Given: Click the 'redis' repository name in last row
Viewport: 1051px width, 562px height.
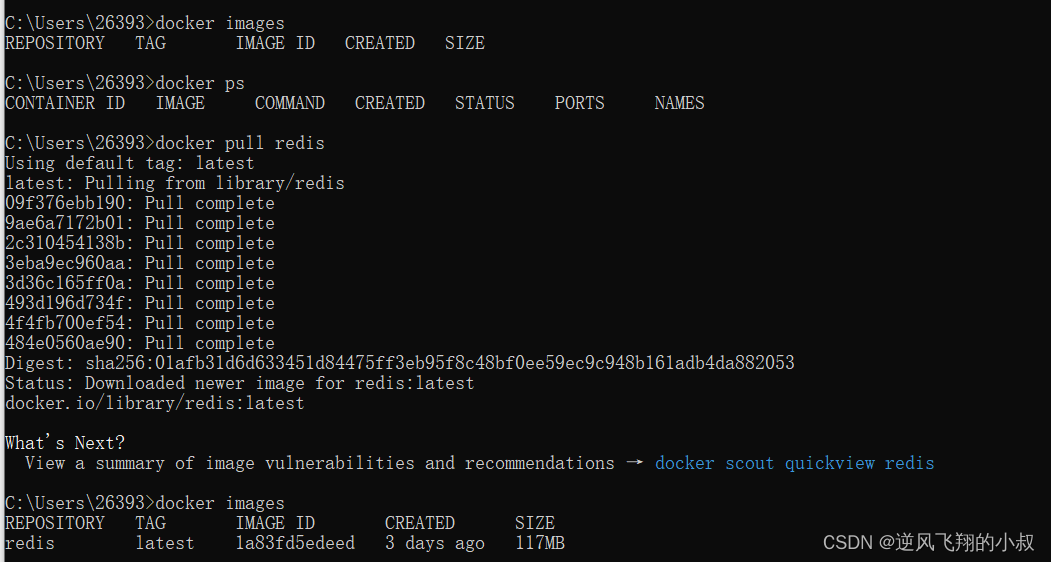Looking at the screenshot, I should [29, 543].
